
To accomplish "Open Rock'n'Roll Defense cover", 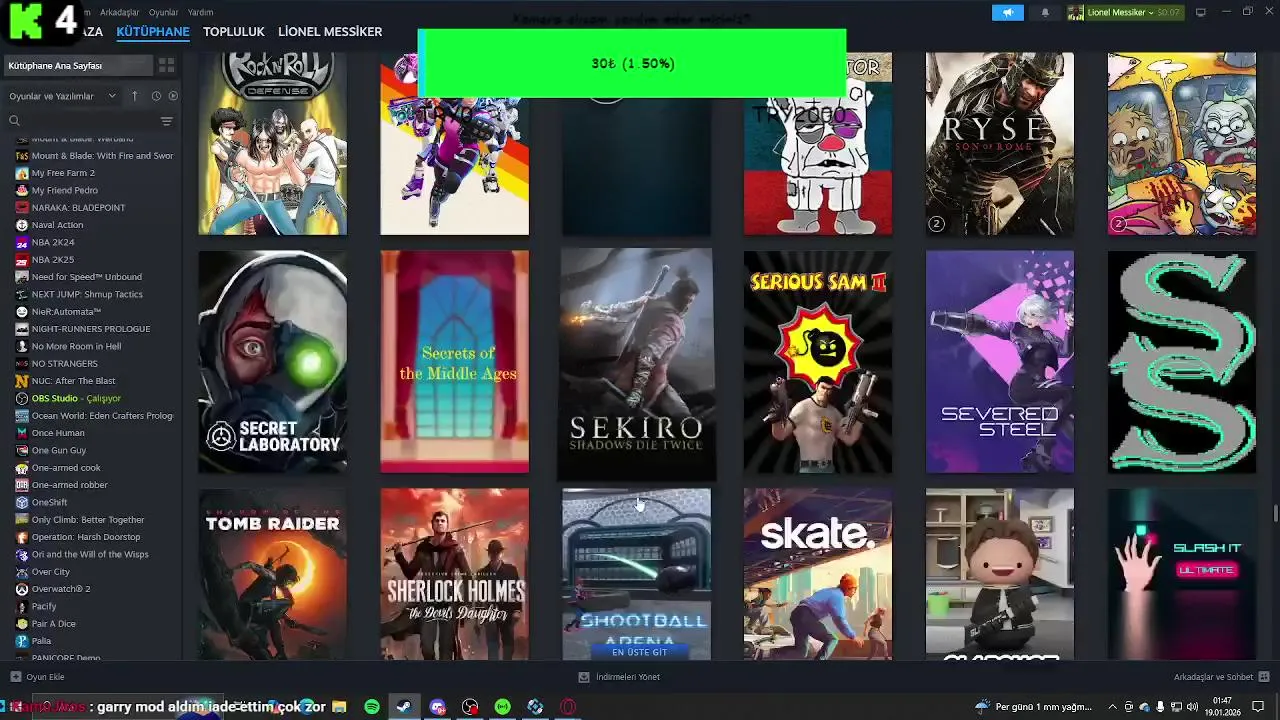I will point(273,144).
